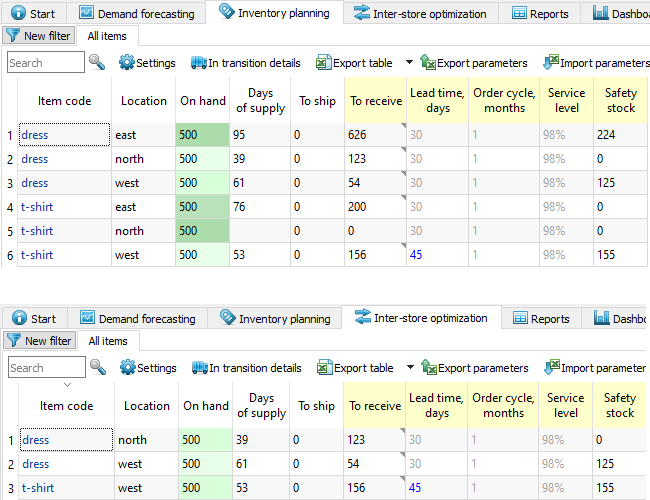Click In transition details truck in Inventory planning view

[x=245, y=63]
